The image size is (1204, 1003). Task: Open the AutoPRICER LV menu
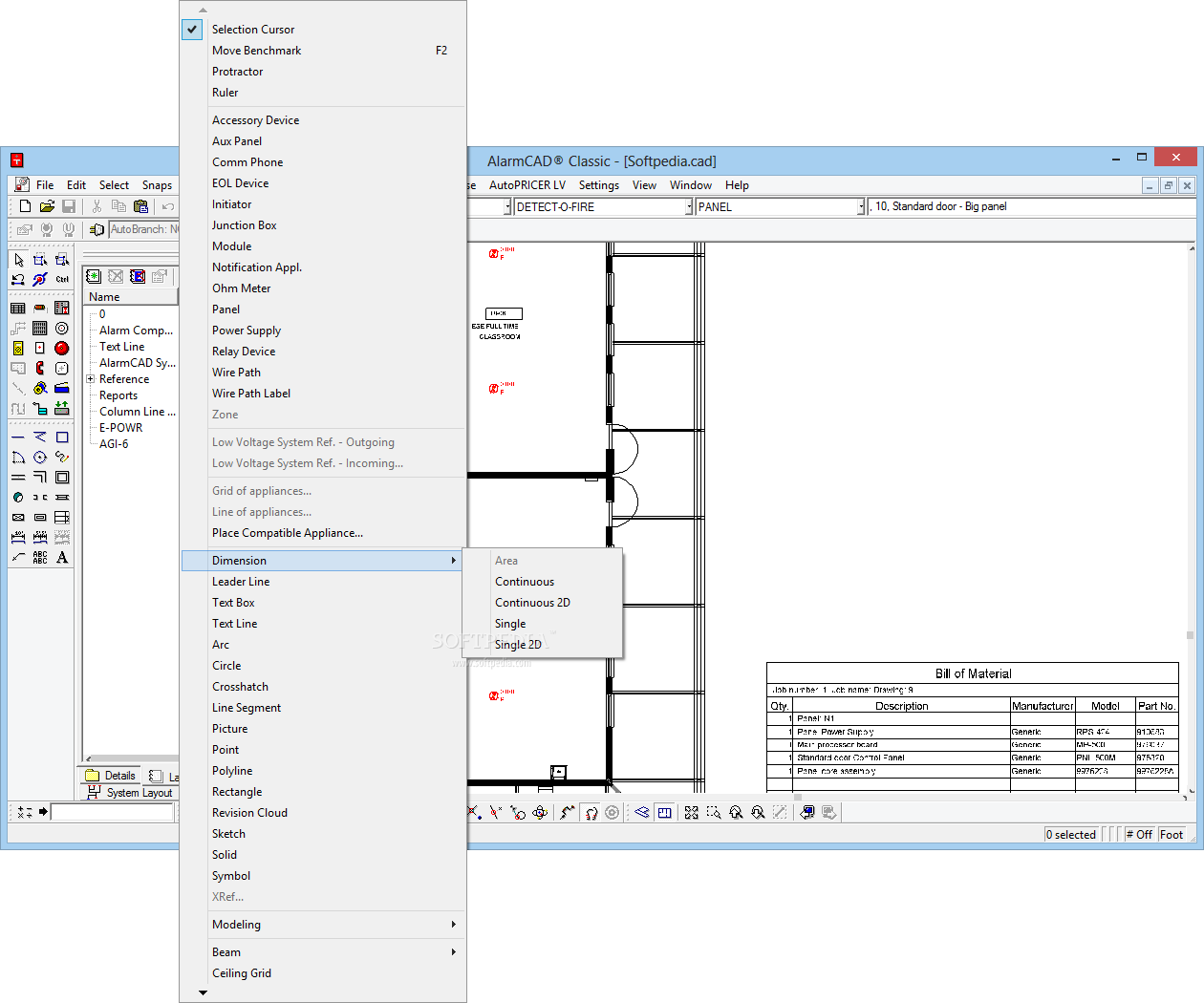(x=527, y=185)
